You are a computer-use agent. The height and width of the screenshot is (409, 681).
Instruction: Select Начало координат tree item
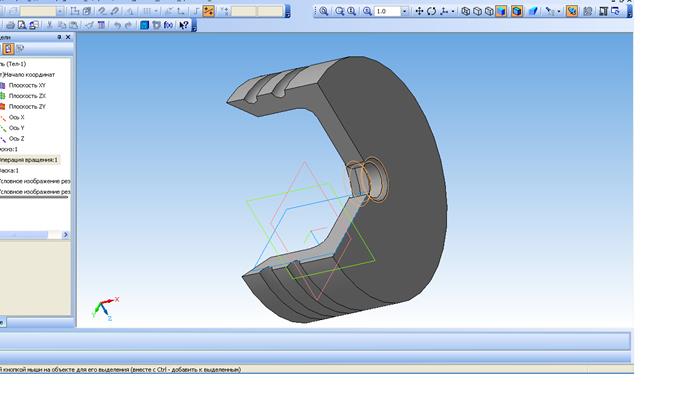28,75
